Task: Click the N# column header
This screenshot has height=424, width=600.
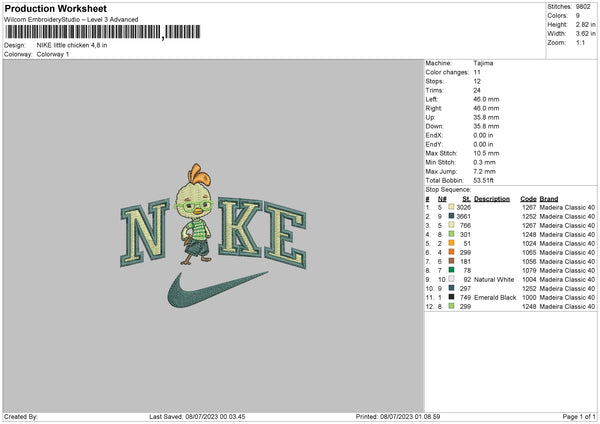Action: [442, 199]
